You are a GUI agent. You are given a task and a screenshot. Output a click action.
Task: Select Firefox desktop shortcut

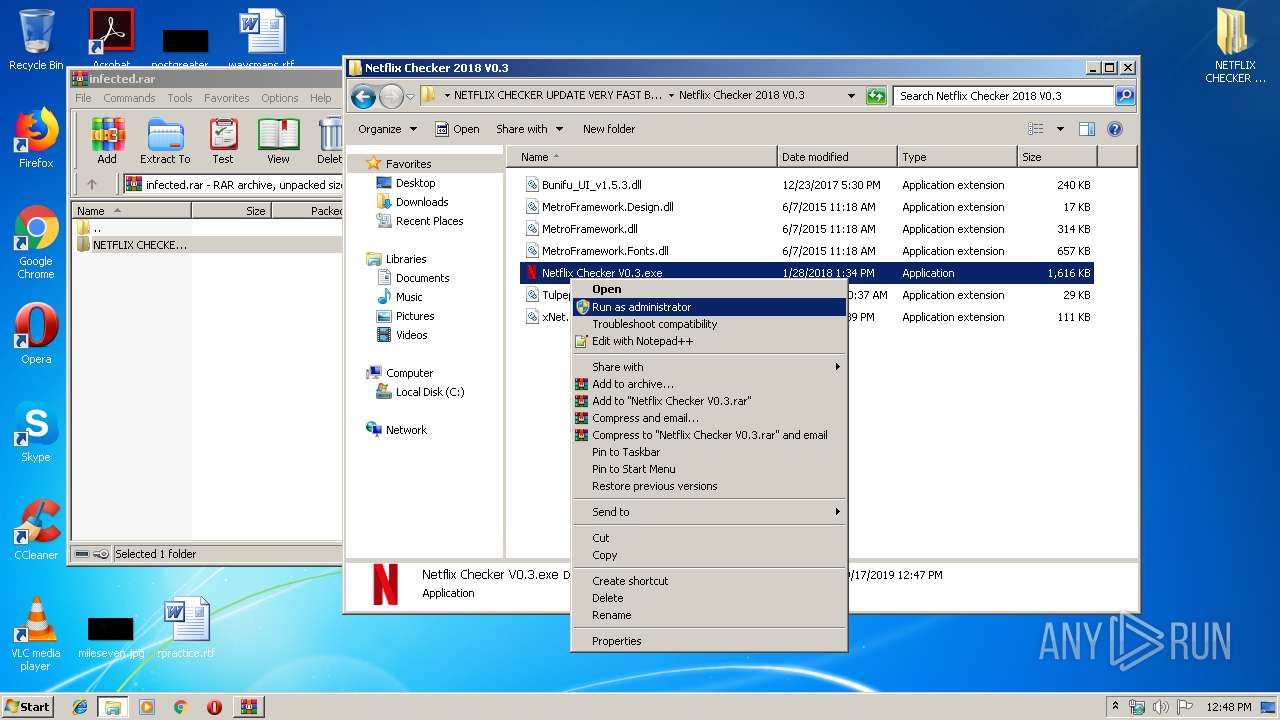point(36,138)
